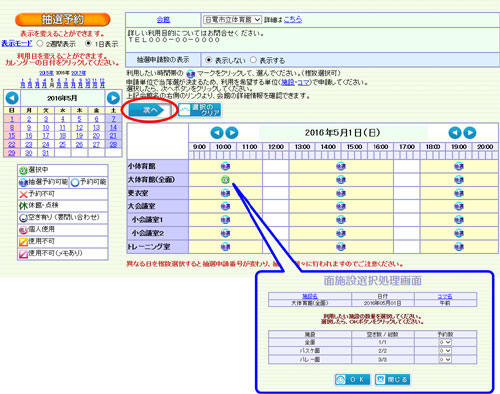This screenshot has width=500, height=394.
Task: Click the 会館 header link
Action: point(163,20)
